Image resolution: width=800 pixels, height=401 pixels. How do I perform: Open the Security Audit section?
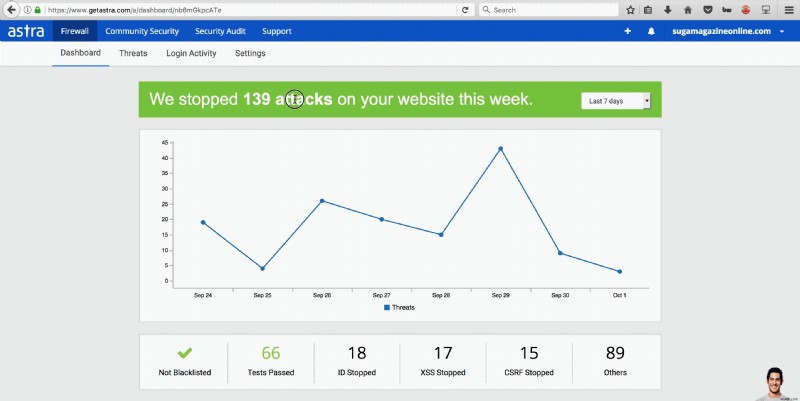220,31
